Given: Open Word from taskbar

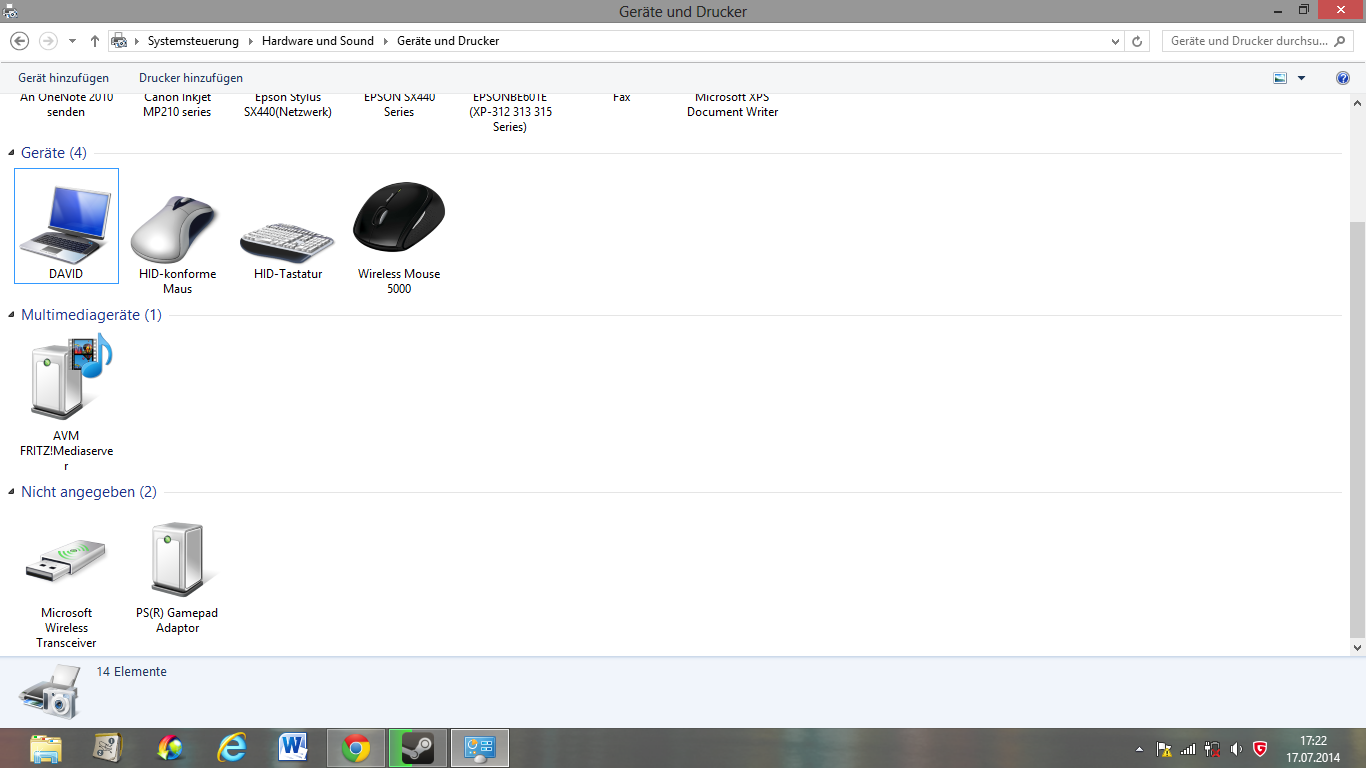Looking at the screenshot, I should point(293,748).
